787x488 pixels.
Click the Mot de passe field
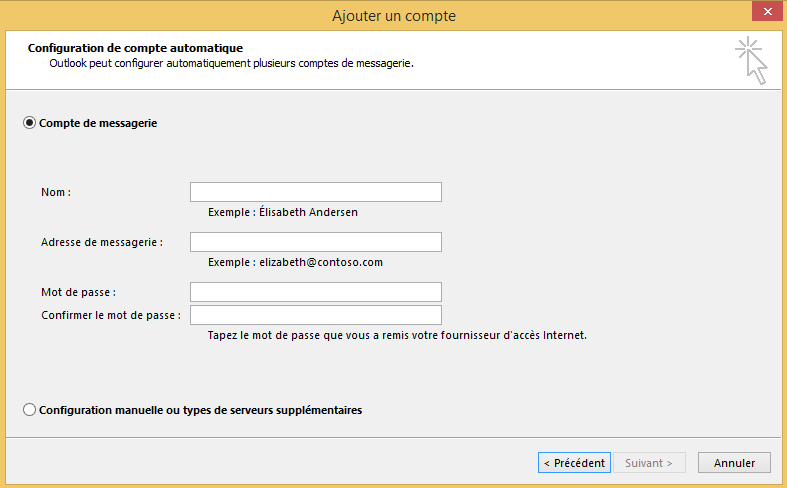[315, 292]
